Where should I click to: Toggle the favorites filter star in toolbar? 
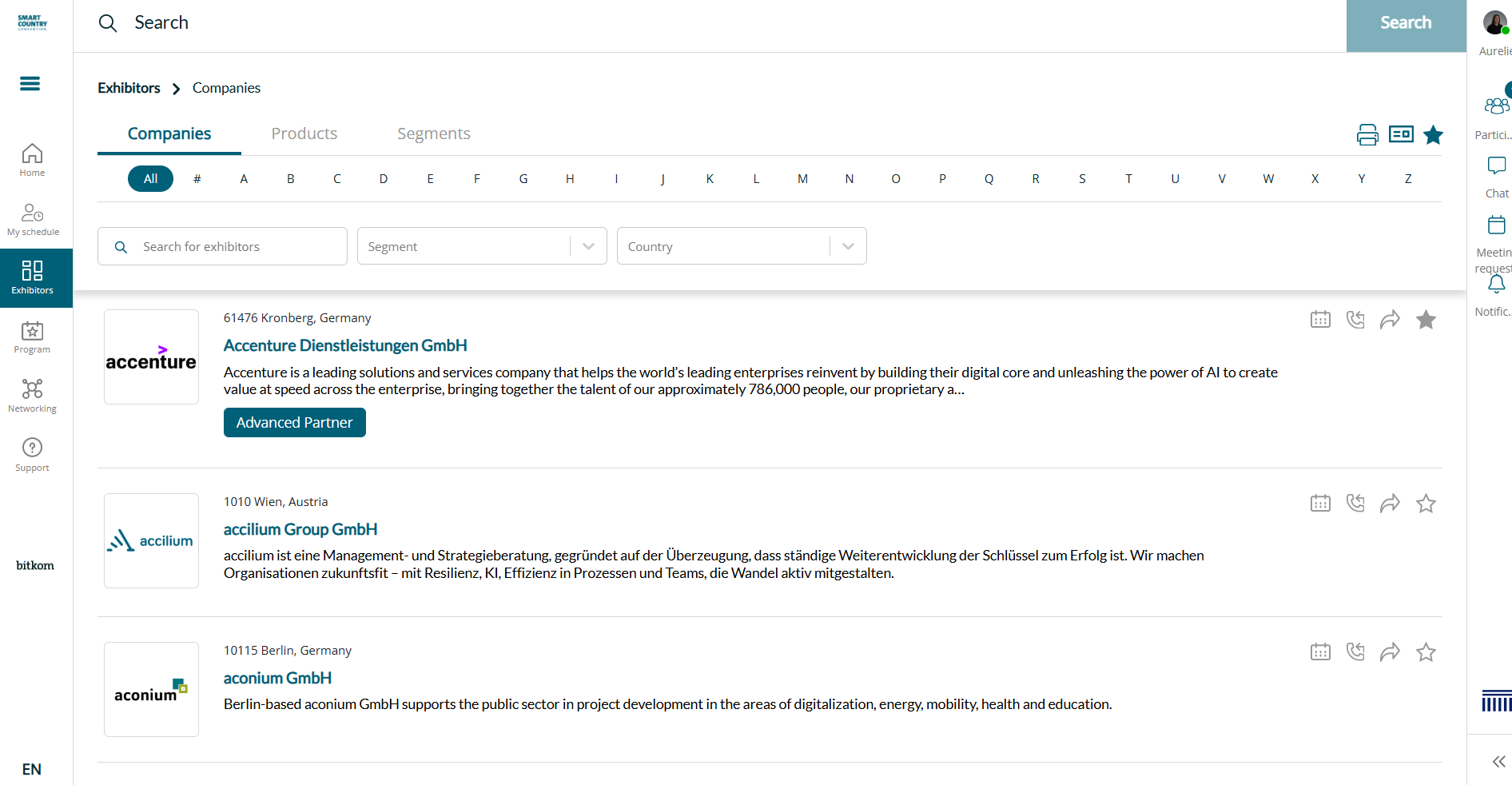tap(1434, 134)
